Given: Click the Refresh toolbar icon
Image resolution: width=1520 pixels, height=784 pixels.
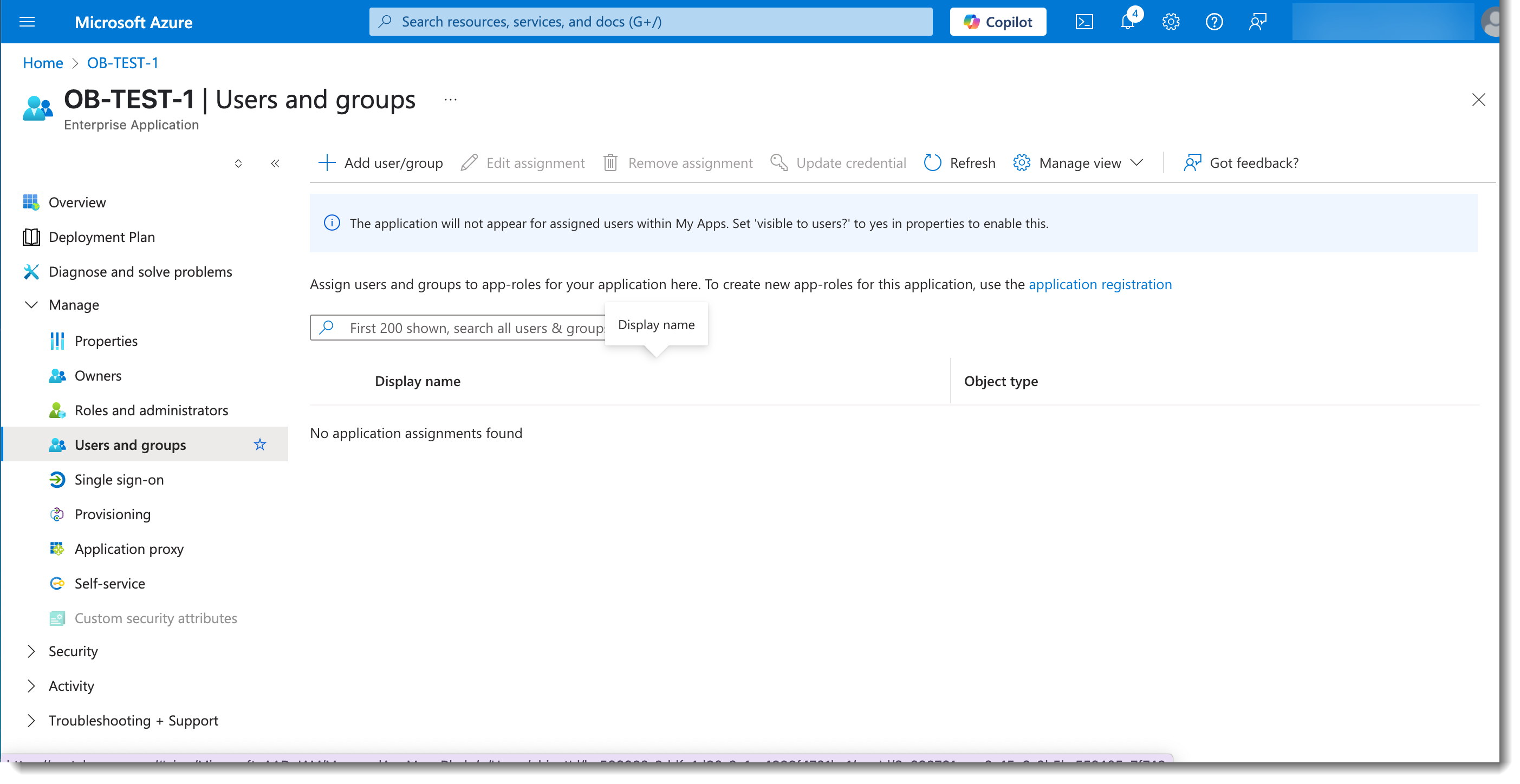Looking at the screenshot, I should tap(933, 163).
